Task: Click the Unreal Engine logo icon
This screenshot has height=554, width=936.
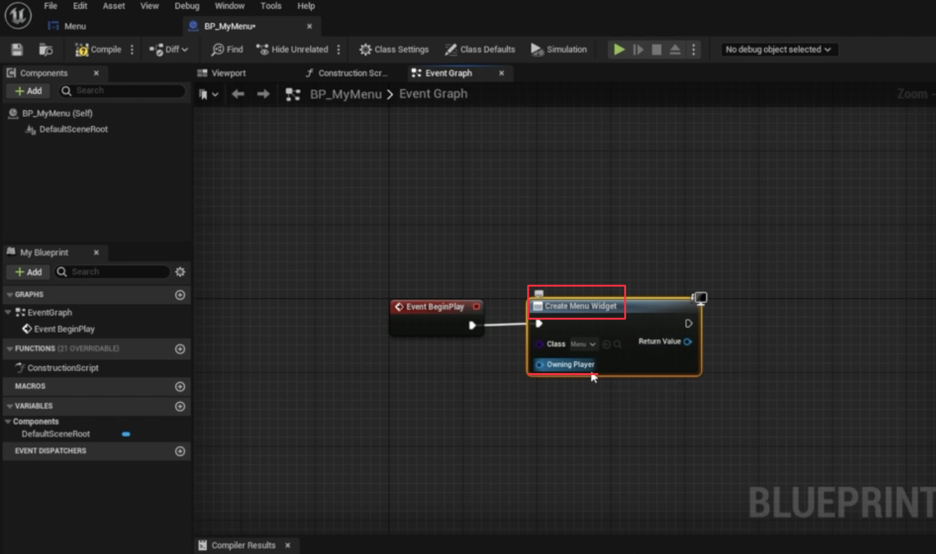Action: coord(18,14)
